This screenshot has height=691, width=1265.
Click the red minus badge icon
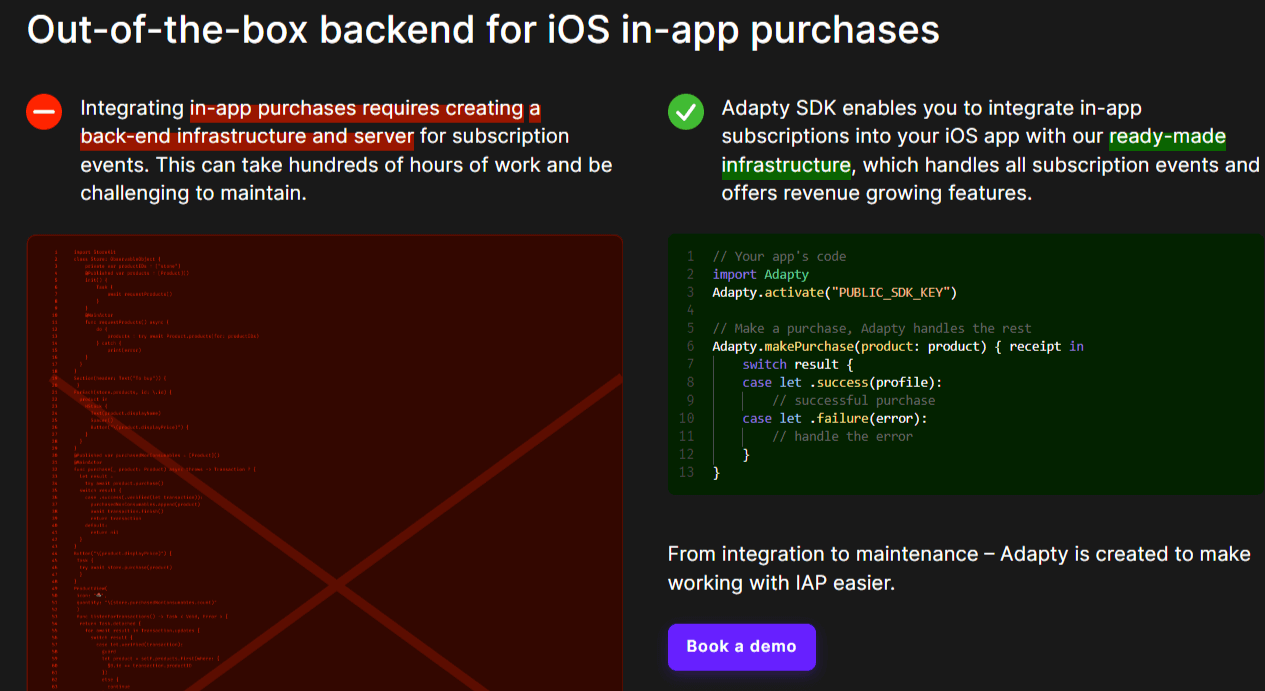[x=44, y=111]
